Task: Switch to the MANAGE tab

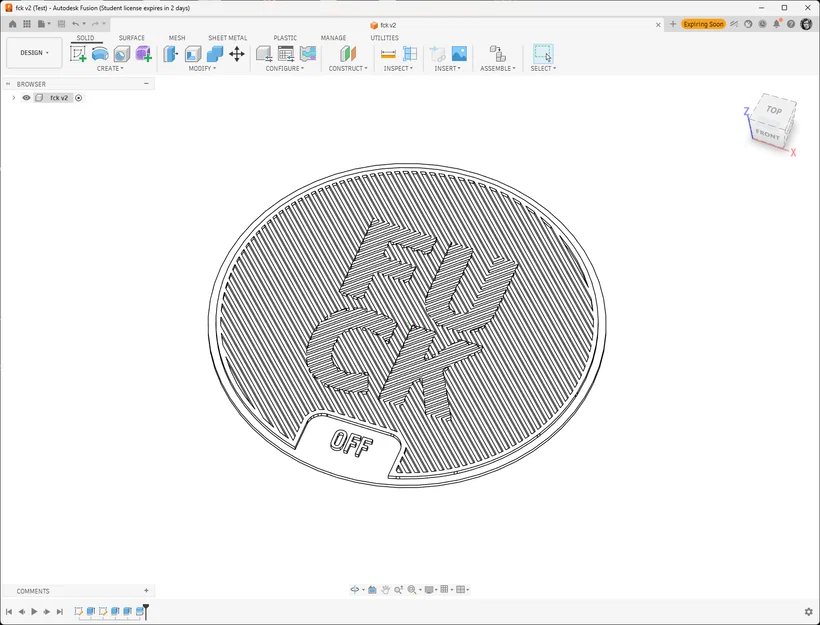Action: [333, 38]
